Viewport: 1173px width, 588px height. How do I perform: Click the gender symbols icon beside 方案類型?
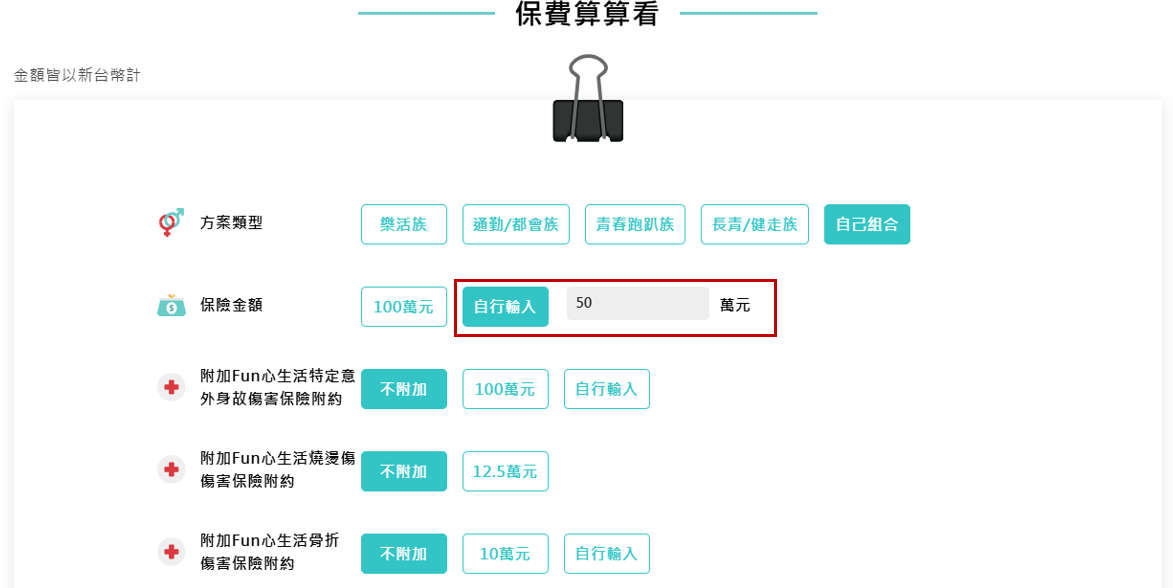(x=171, y=223)
